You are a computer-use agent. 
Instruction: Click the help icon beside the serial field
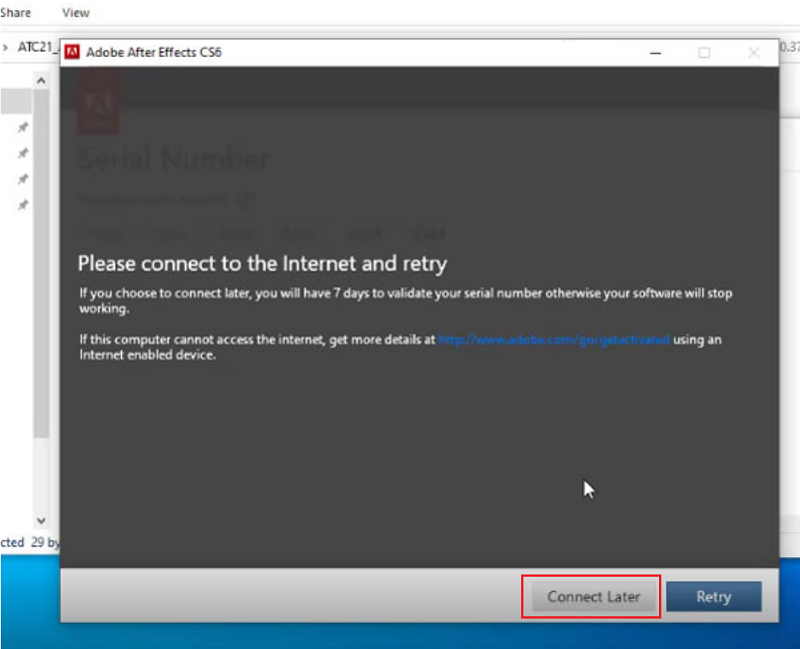pyautogui.click(x=246, y=198)
